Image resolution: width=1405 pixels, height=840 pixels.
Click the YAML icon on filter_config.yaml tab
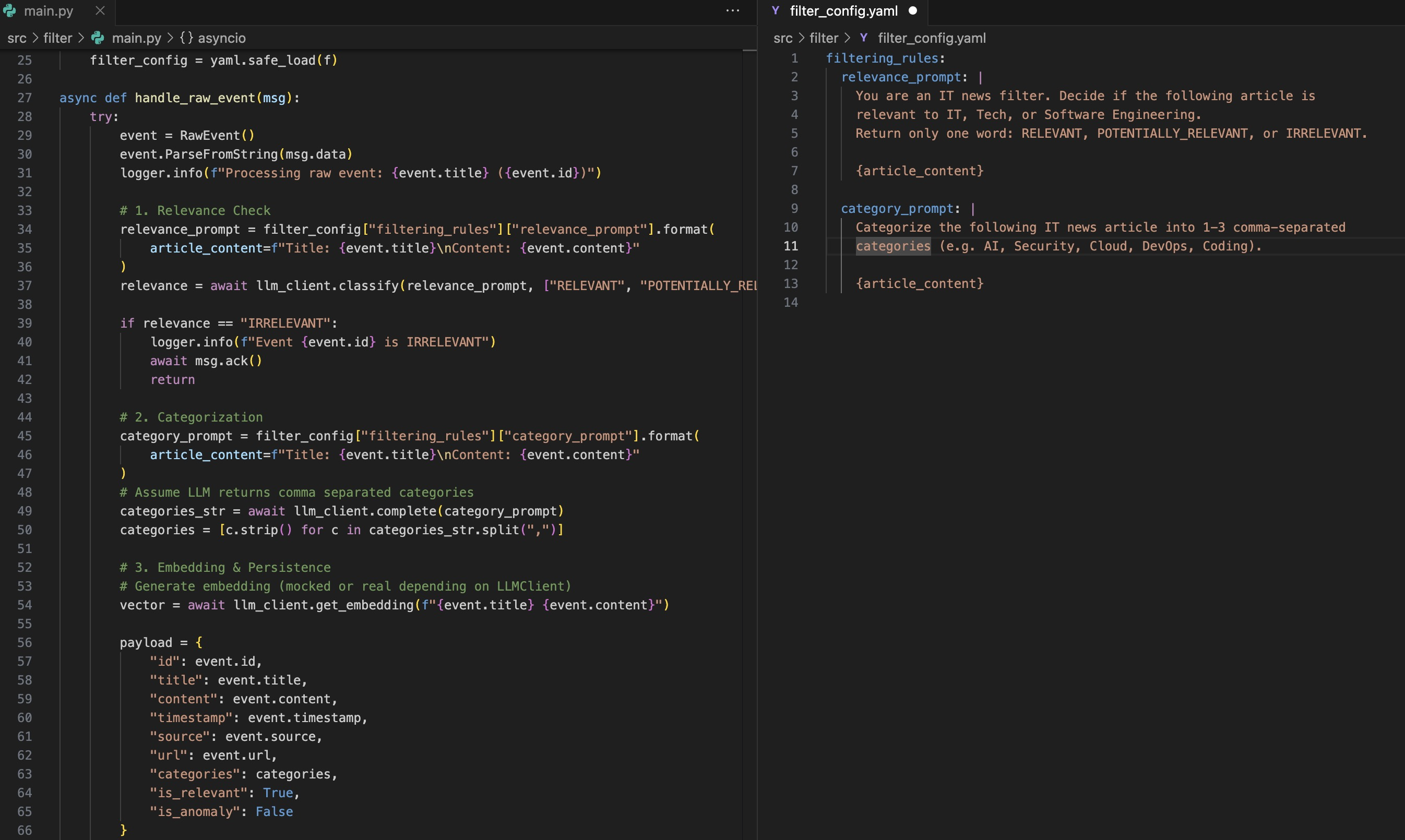pyautogui.click(x=776, y=11)
